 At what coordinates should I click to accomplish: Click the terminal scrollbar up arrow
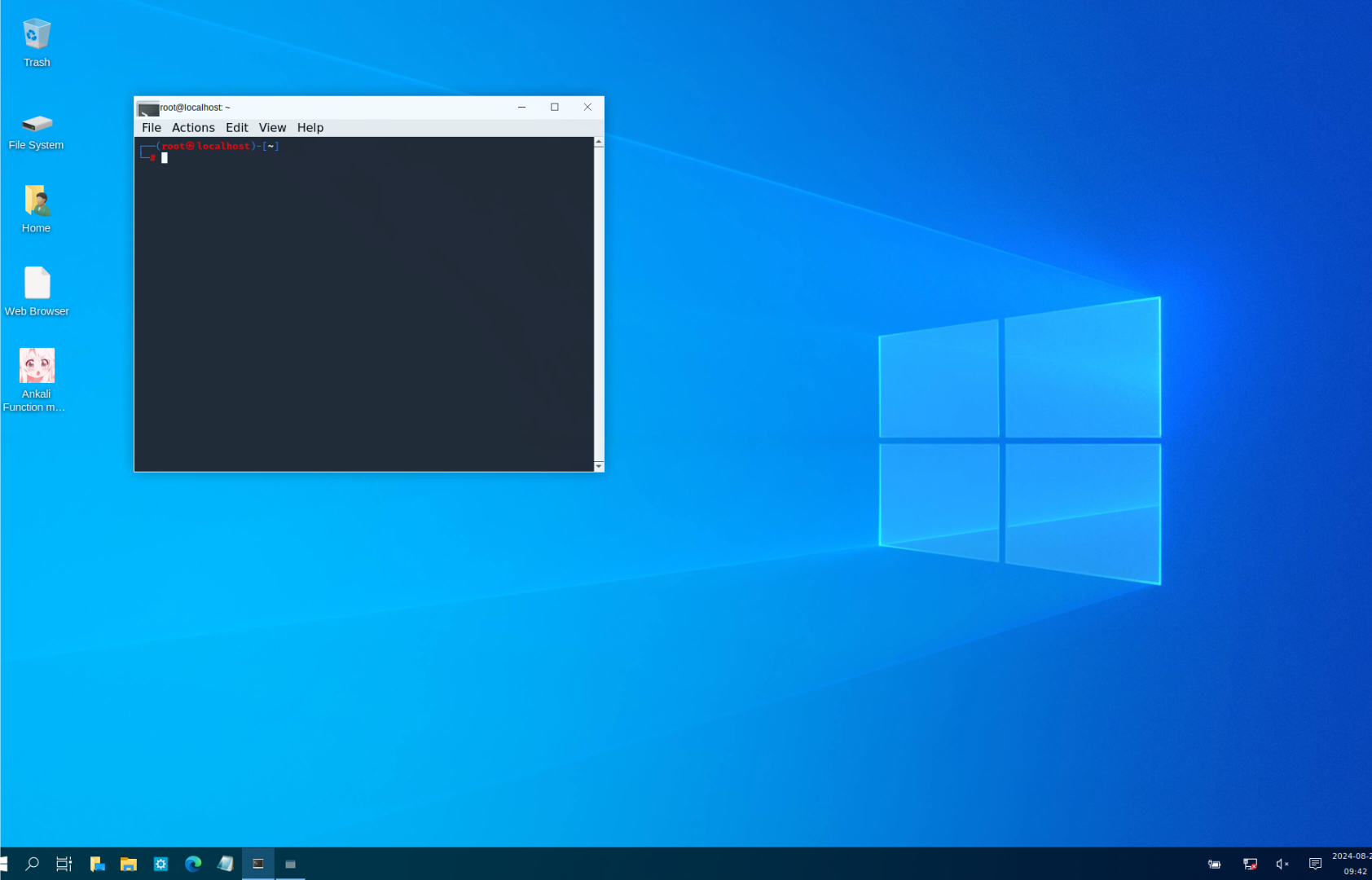[599, 142]
